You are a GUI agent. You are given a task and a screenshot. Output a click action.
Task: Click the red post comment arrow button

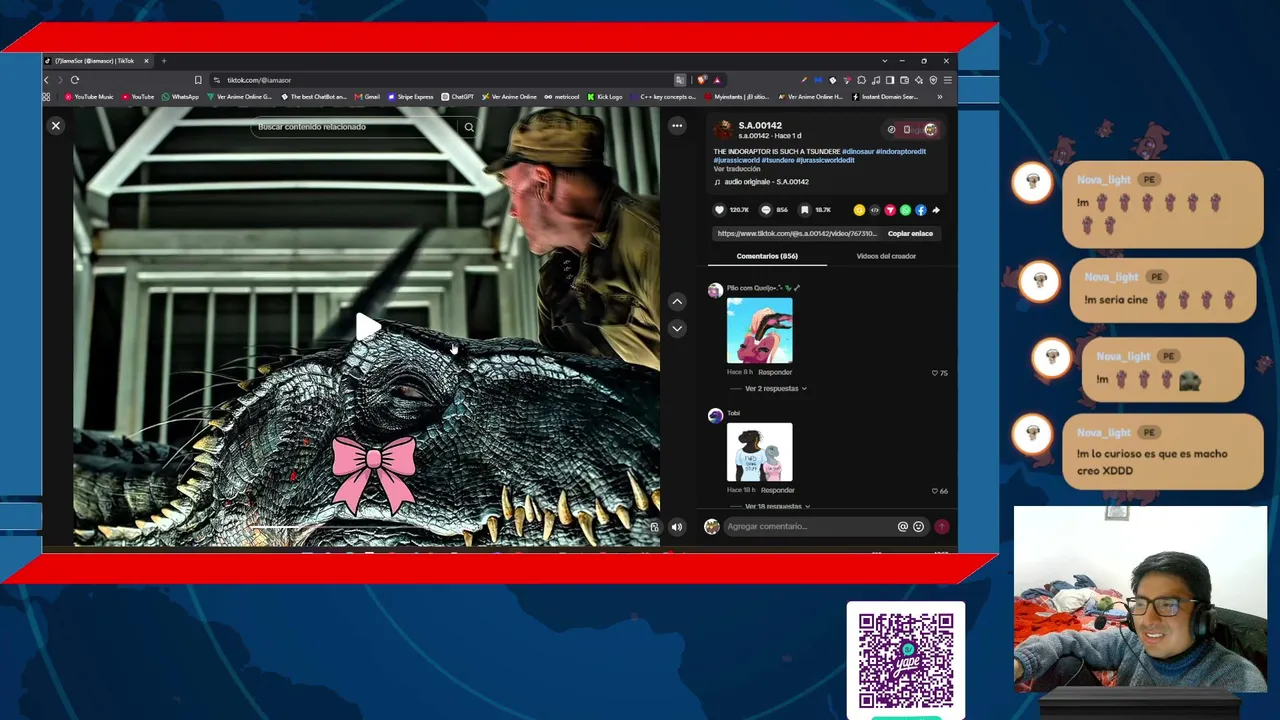click(941, 527)
